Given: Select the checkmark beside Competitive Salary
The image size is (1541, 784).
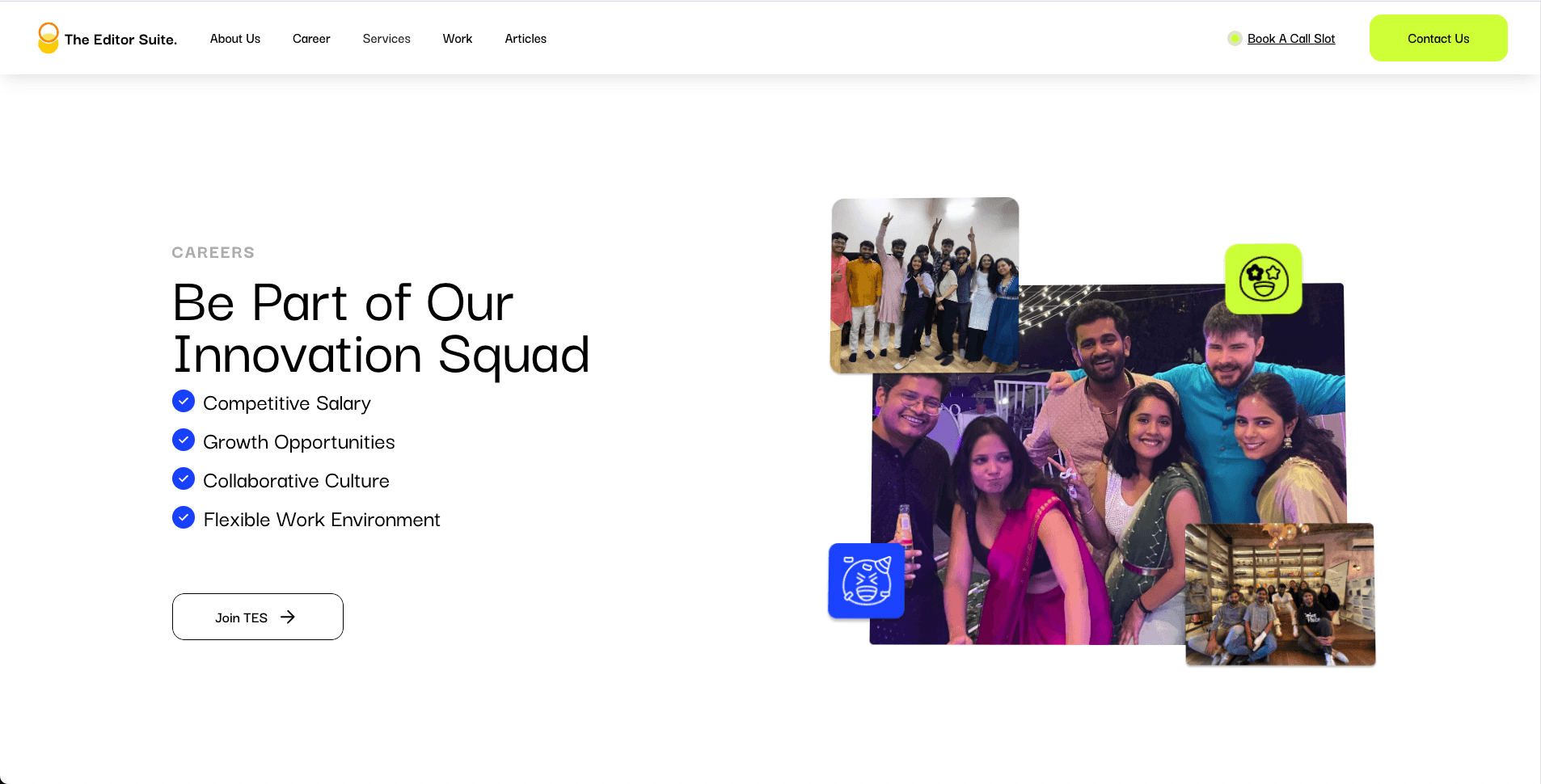Looking at the screenshot, I should pos(184,401).
